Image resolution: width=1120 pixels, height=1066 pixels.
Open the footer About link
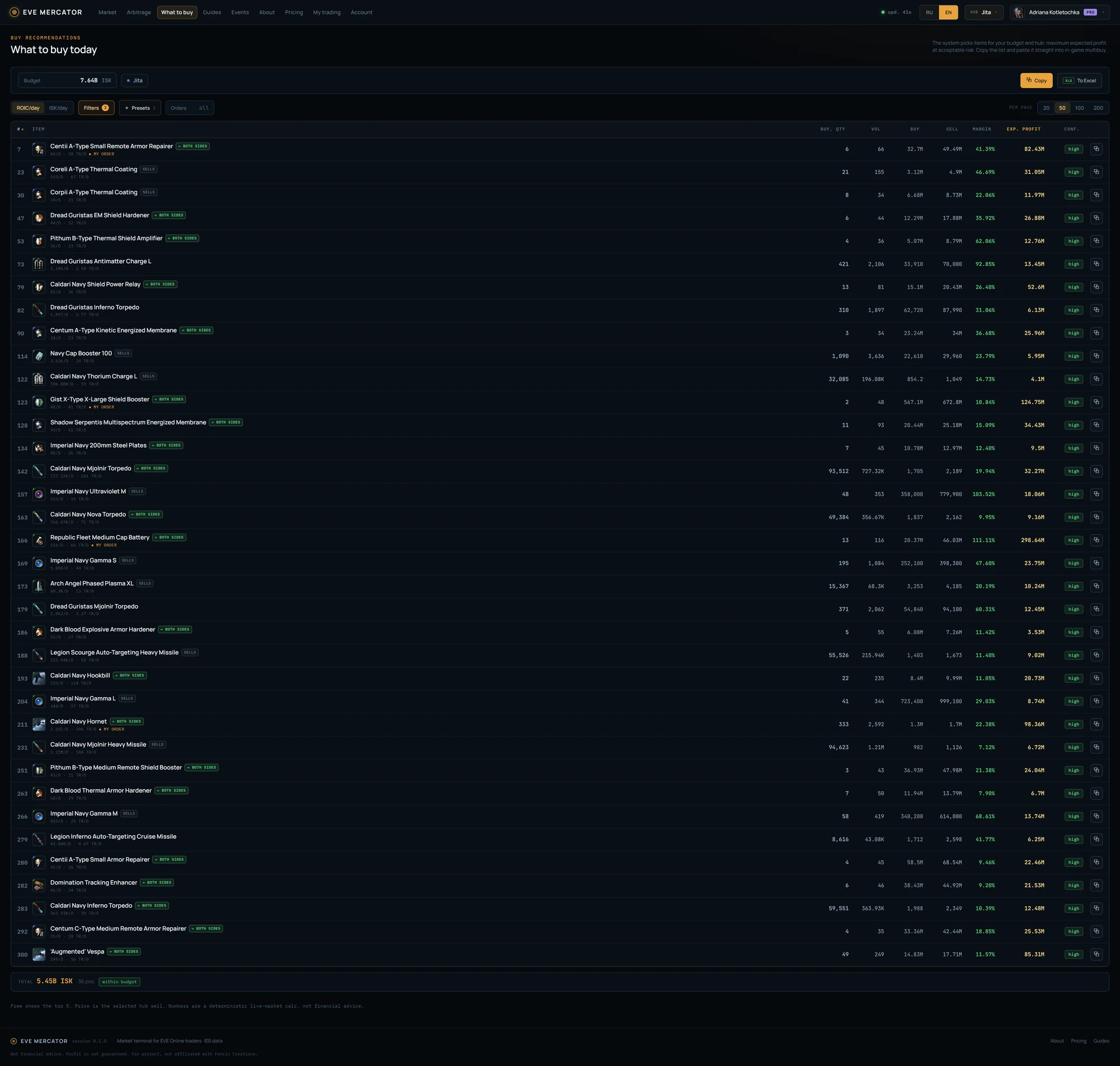1057,1040
